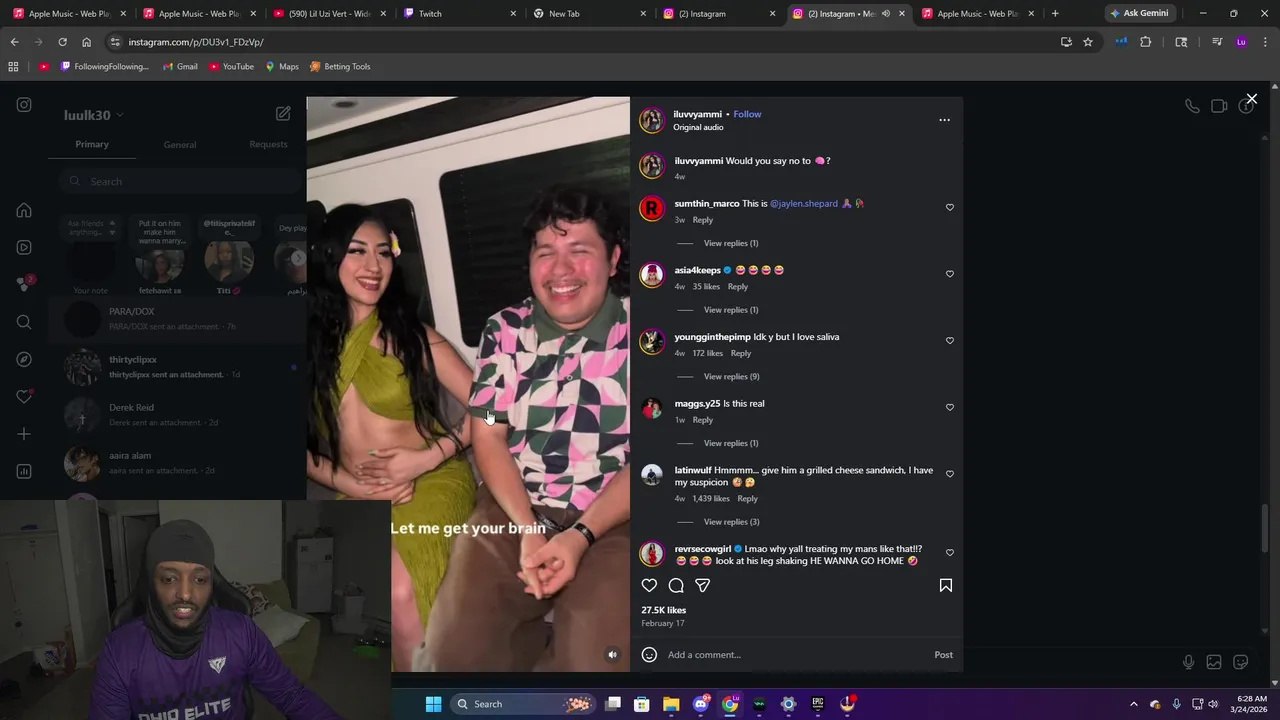Open File Explorer from taskbar

[x=671, y=704]
